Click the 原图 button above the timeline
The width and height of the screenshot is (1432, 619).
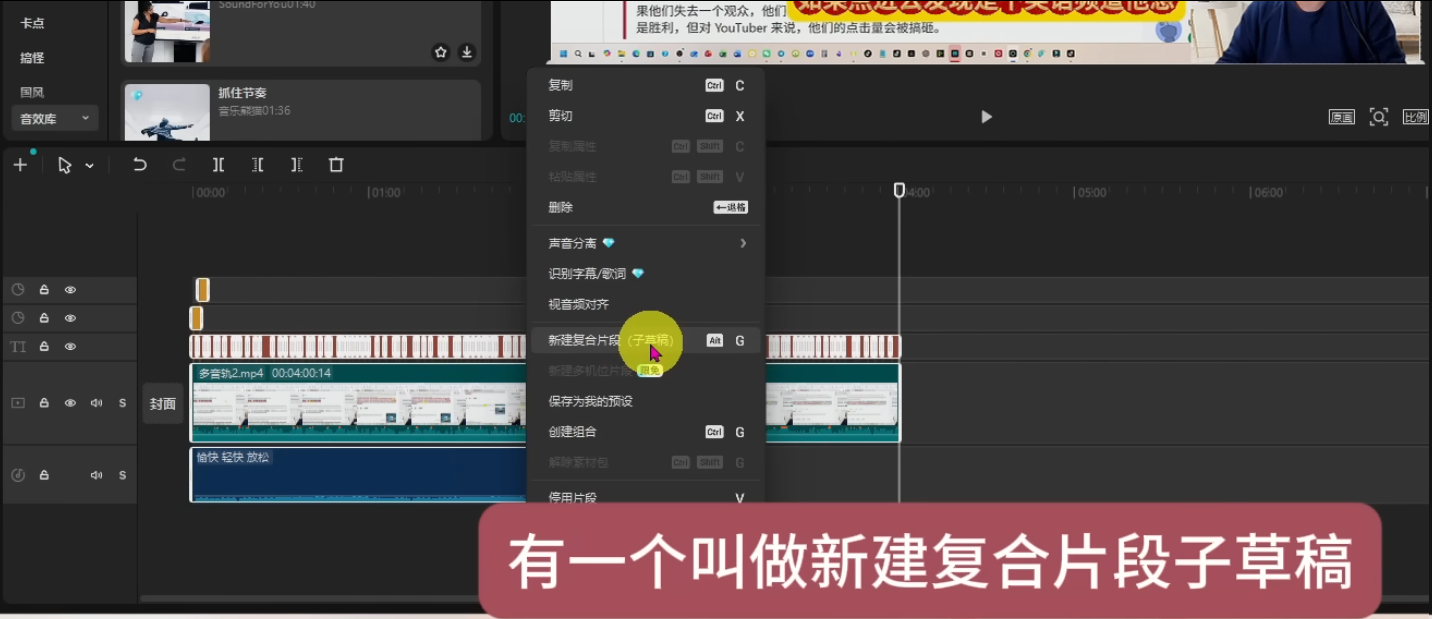1341,117
